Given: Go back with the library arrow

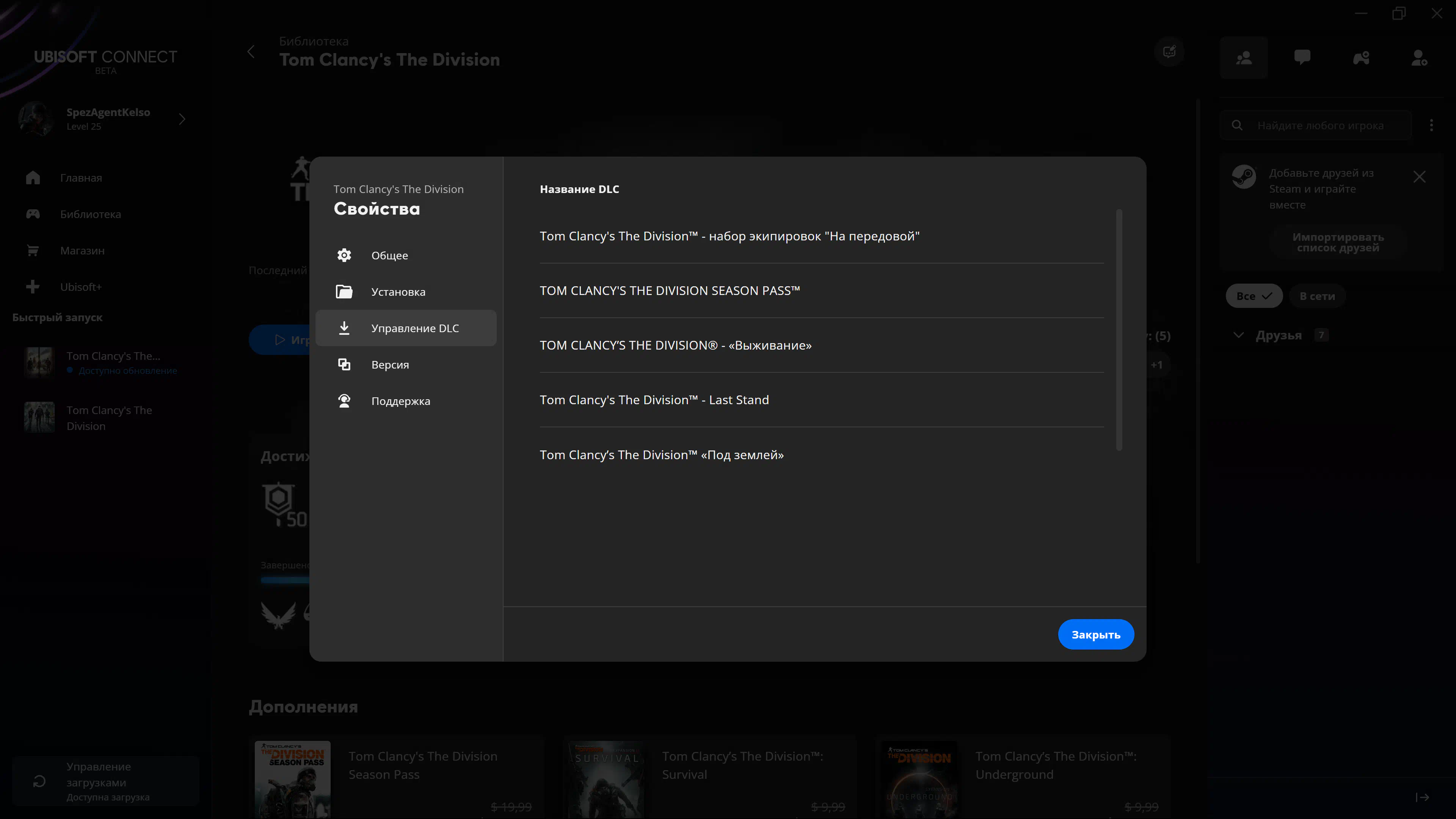Looking at the screenshot, I should coord(251,52).
